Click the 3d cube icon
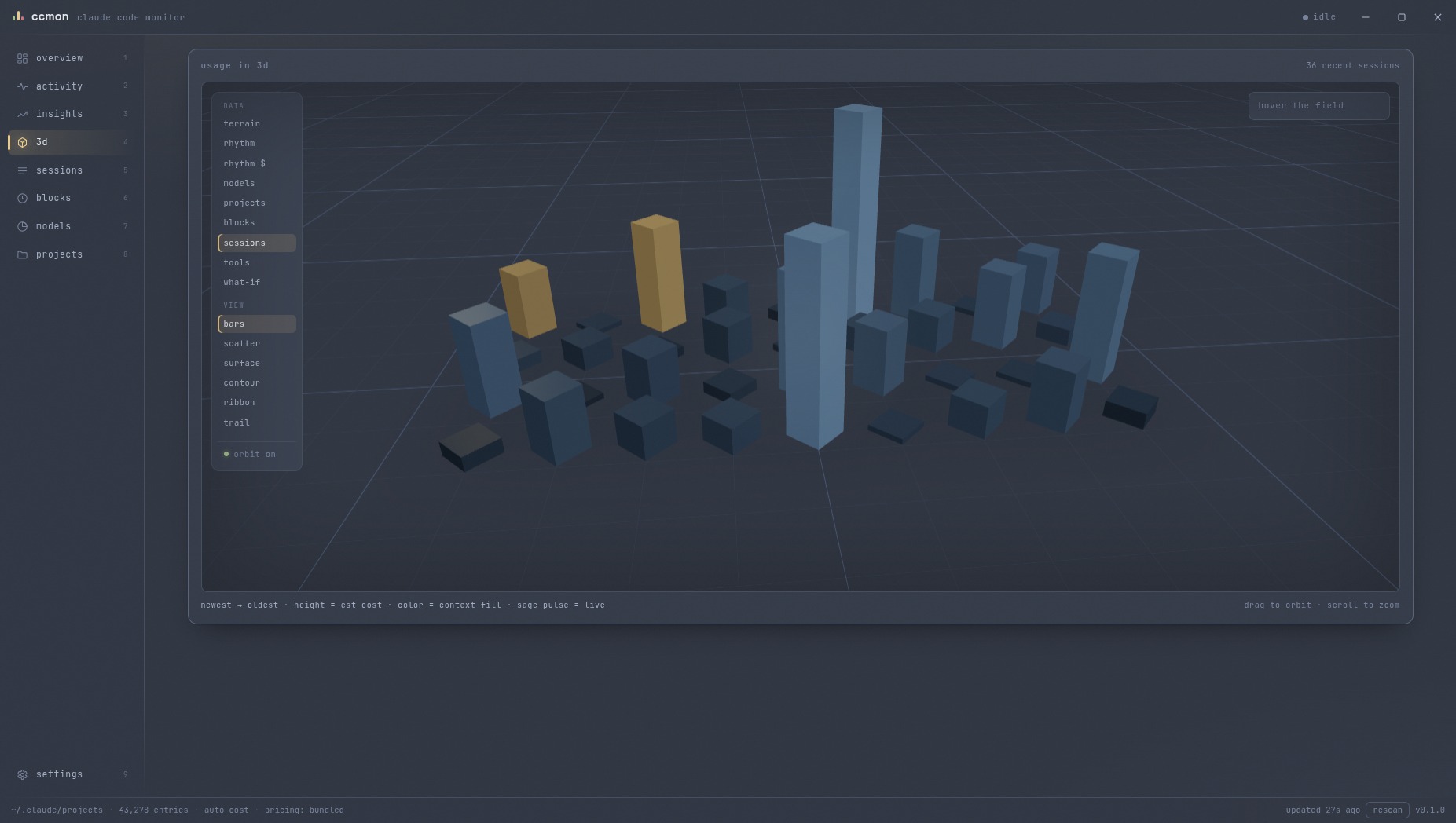Viewport: 1456px width, 823px height. [22, 142]
